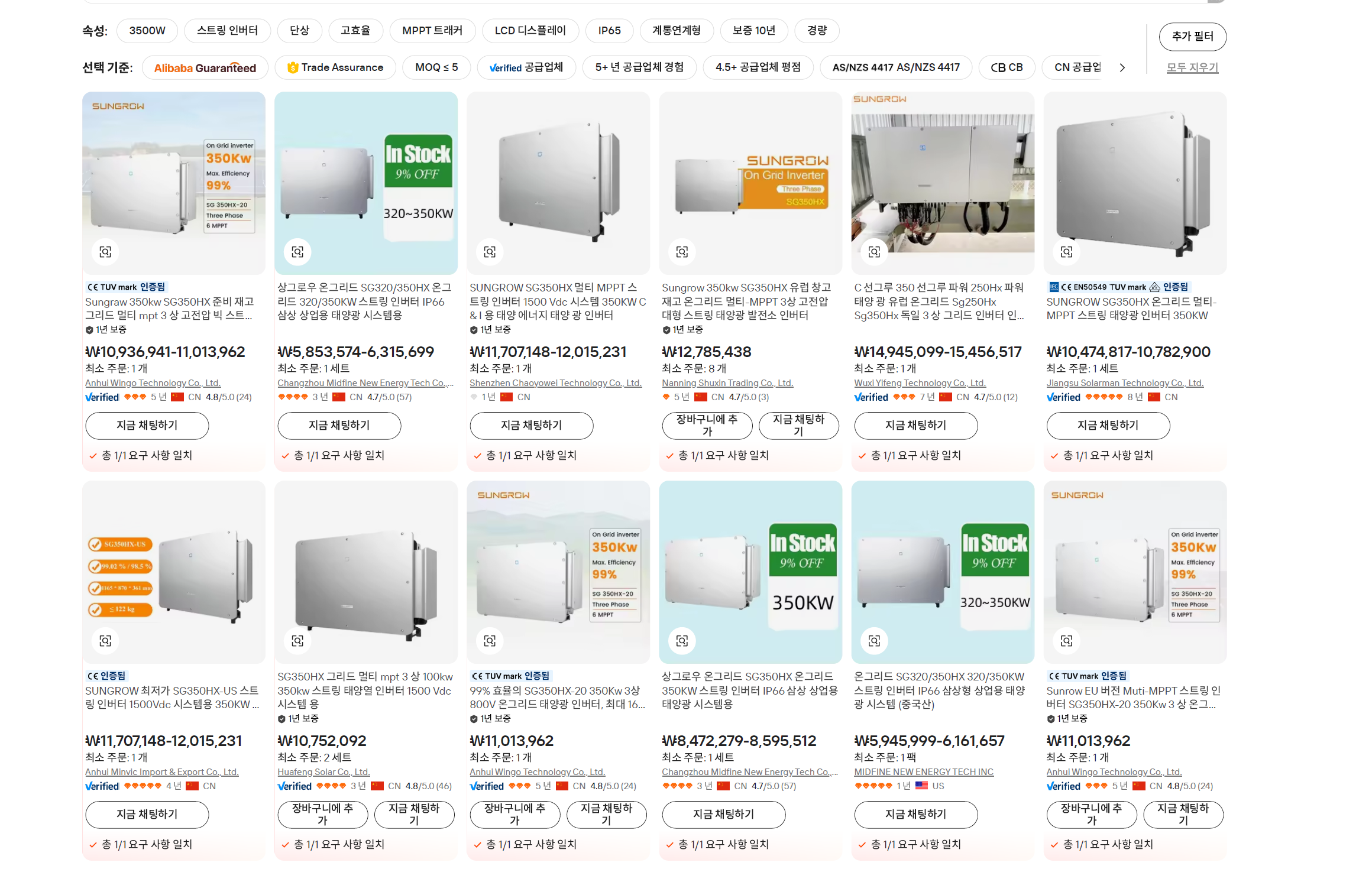1372x869 pixels.
Task: Toggle the IP65 filter chip
Action: (609, 31)
